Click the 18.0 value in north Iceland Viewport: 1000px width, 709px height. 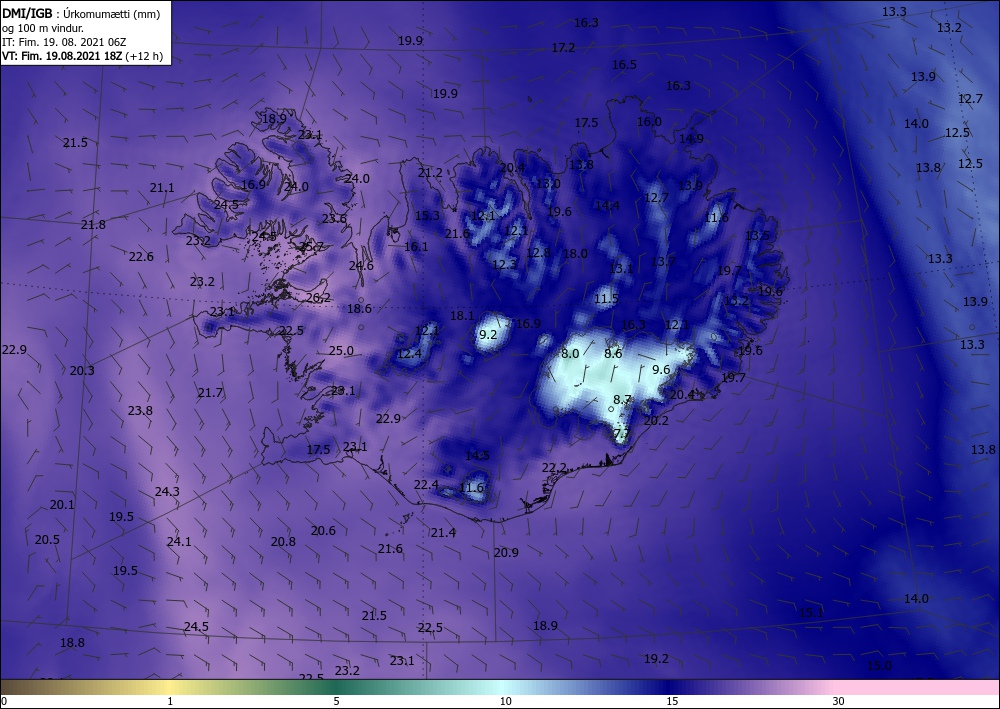575,253
